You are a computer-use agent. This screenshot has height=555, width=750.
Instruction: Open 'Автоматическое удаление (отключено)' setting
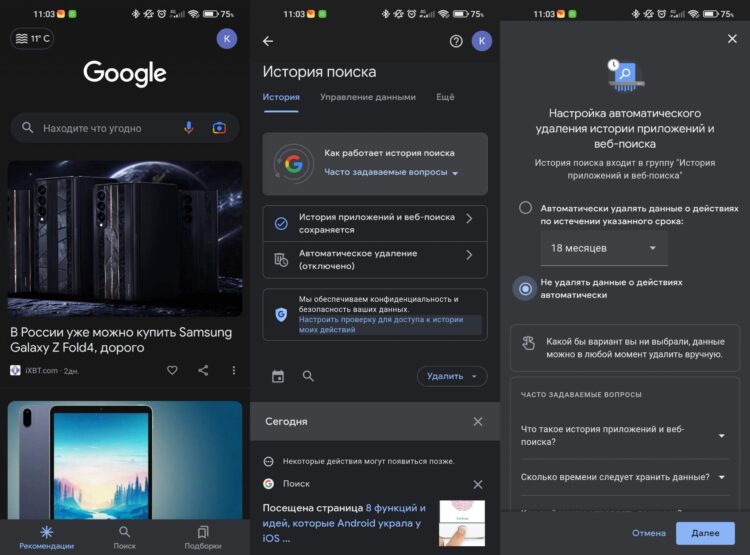point(375,260)
